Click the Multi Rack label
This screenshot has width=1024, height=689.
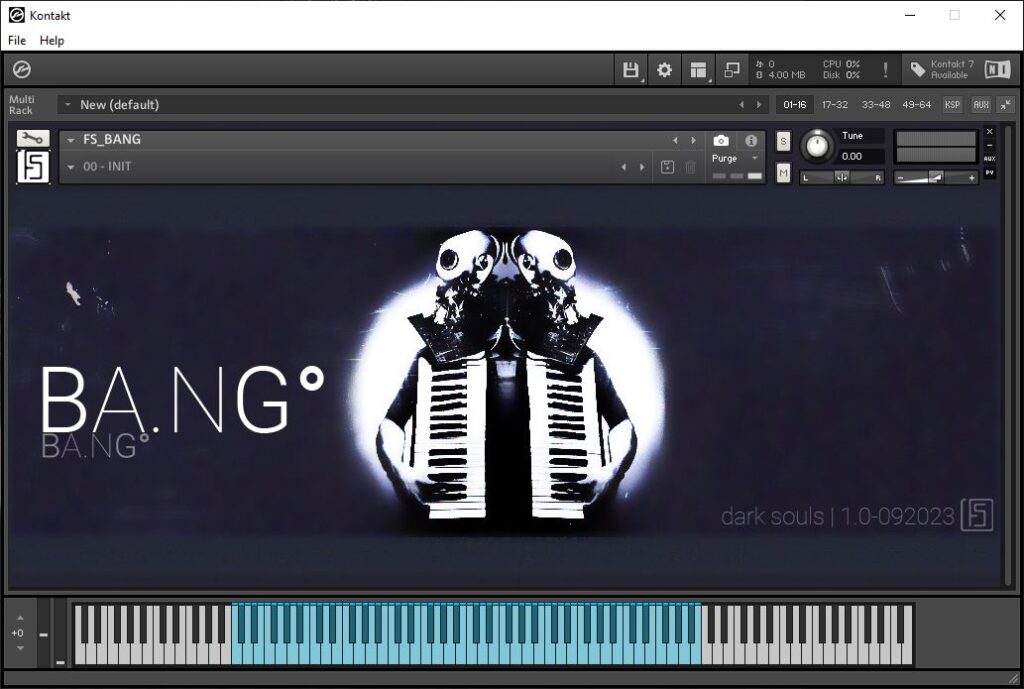[22, 104]
